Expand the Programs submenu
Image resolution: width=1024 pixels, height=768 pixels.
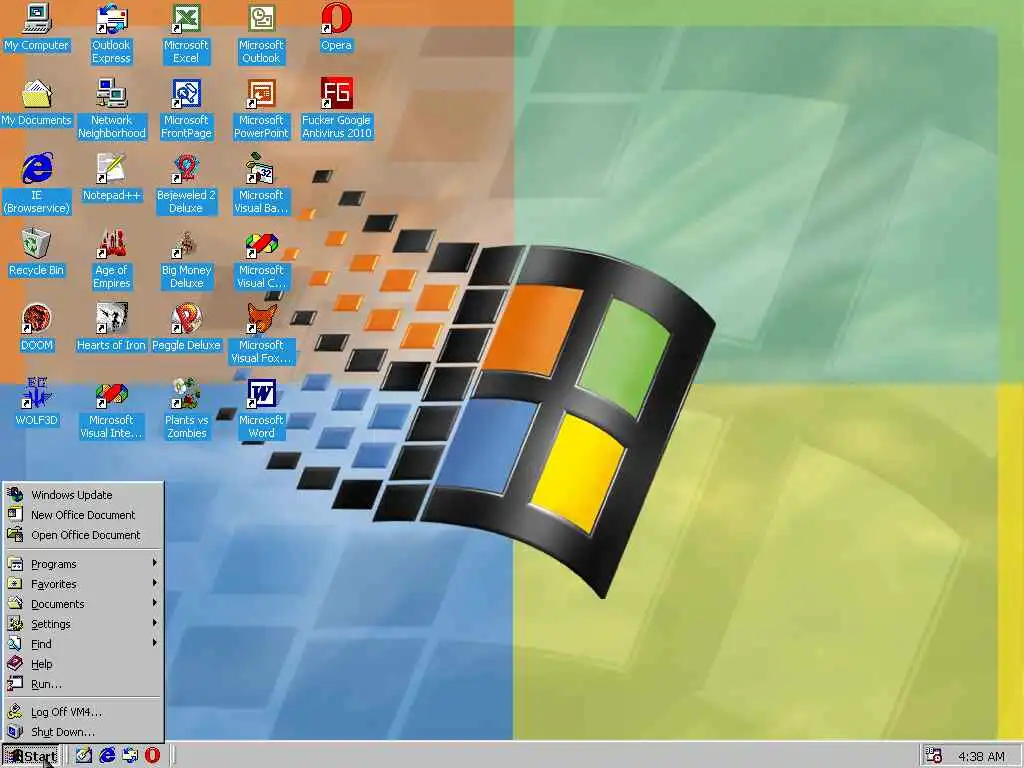83,564
